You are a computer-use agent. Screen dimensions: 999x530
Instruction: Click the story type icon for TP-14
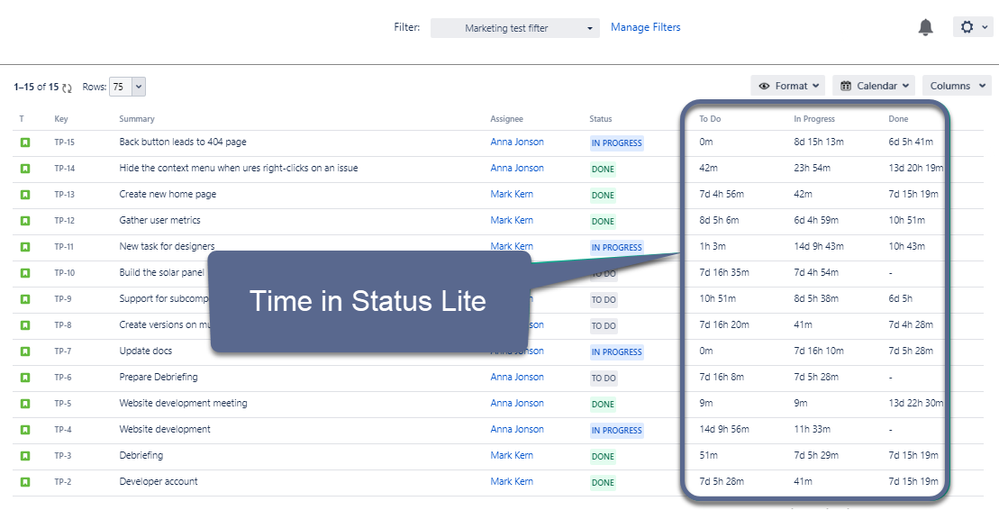point(25,169)
